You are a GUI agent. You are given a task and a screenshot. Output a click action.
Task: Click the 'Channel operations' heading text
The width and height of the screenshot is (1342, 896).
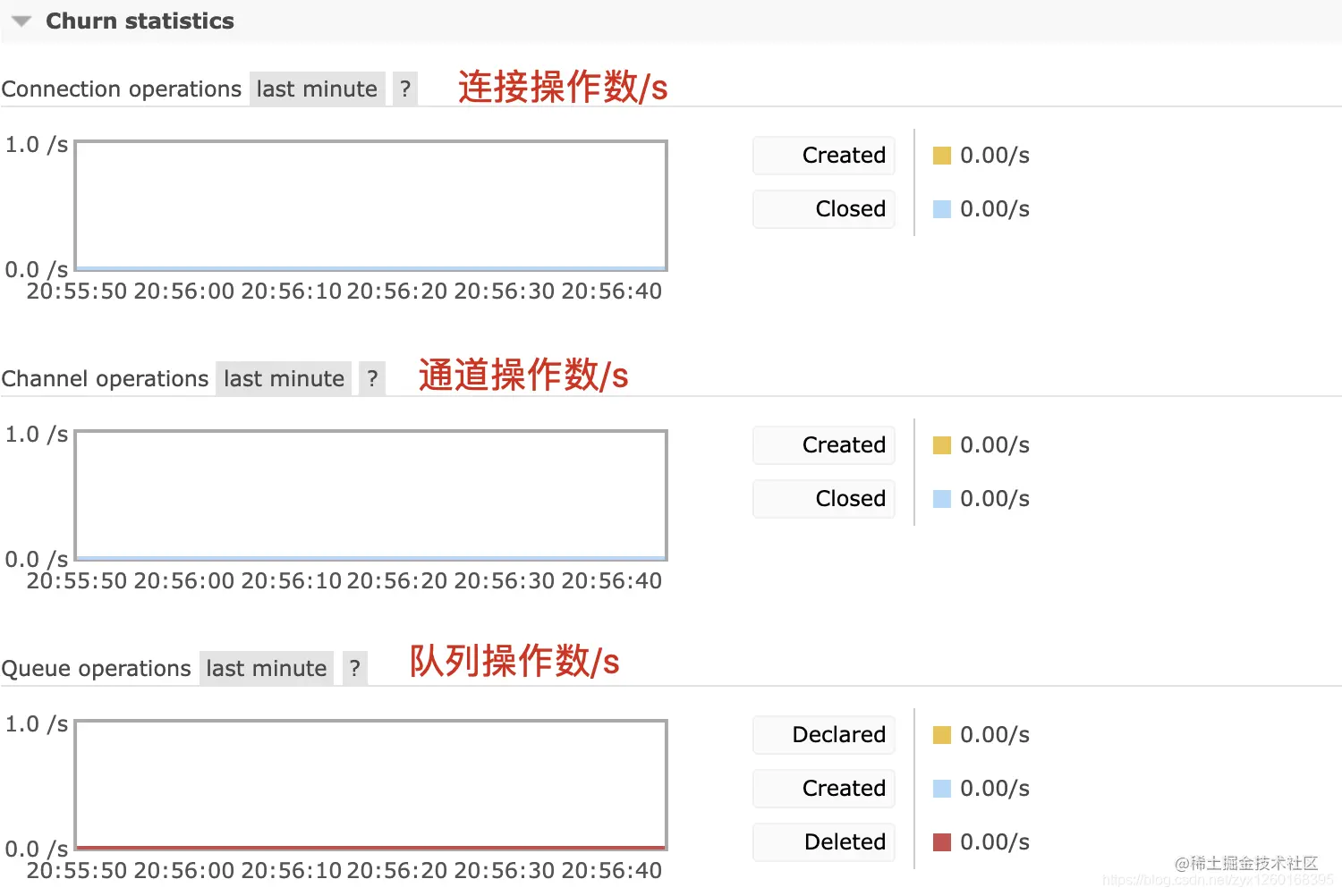pos(106,379)
